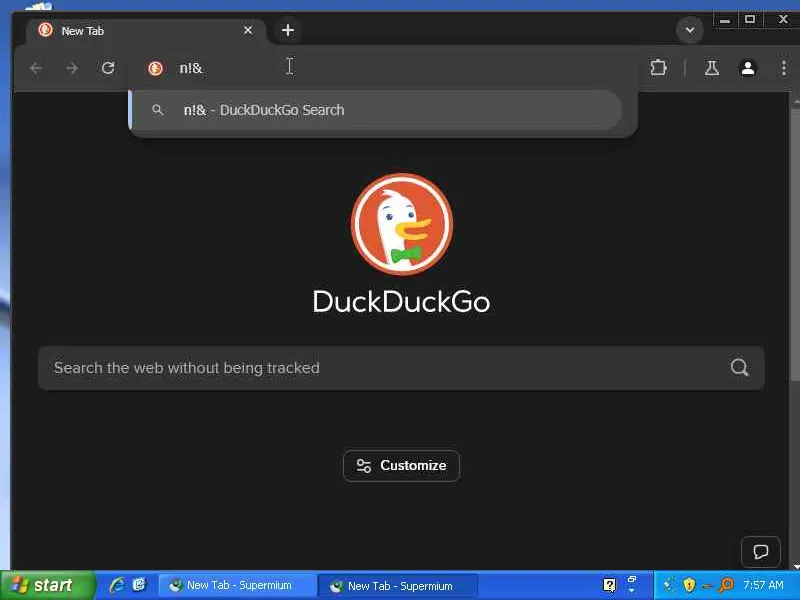Reload the current page

[108, 68]
